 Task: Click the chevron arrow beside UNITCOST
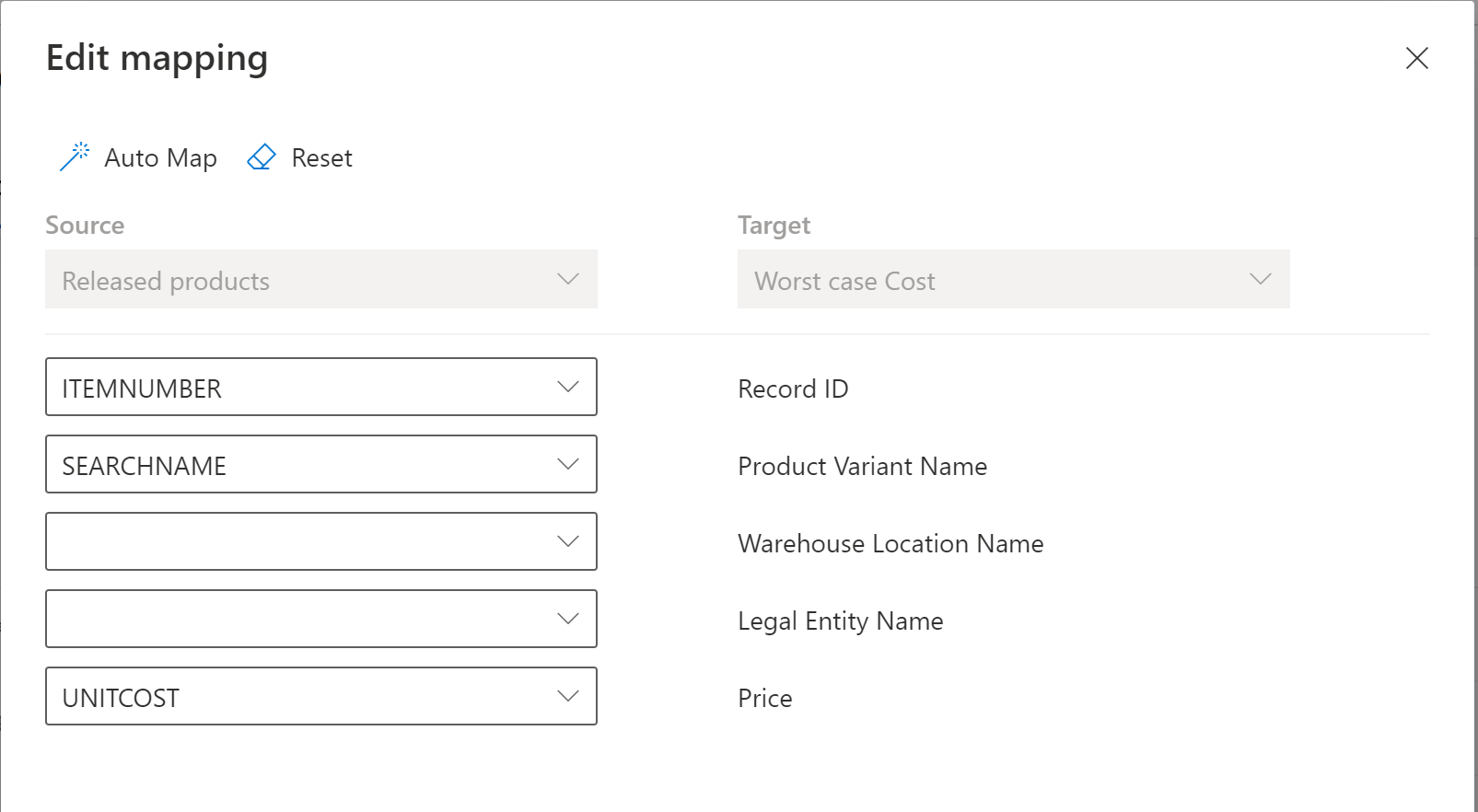pos(568,696)
